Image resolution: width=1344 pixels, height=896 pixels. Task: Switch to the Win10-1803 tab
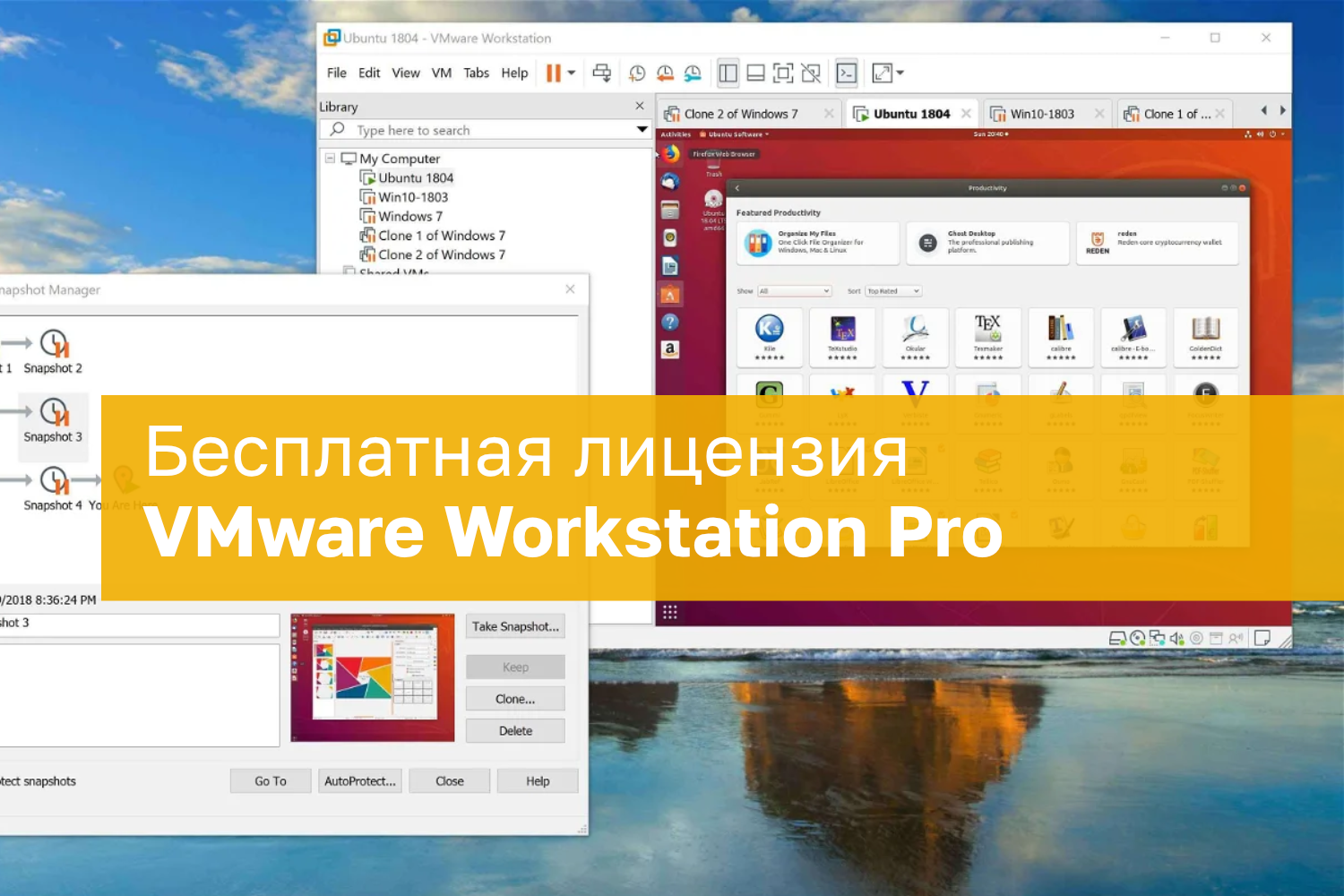pyautogui.click(x=1044, y=113)
